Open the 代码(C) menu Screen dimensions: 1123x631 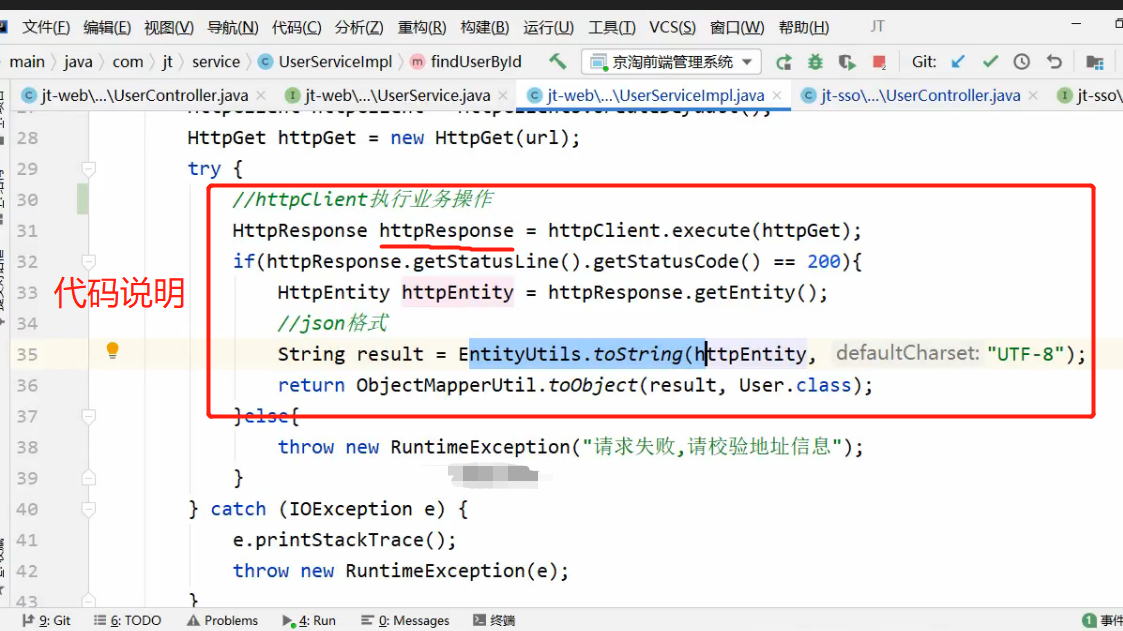coord(297,27)
